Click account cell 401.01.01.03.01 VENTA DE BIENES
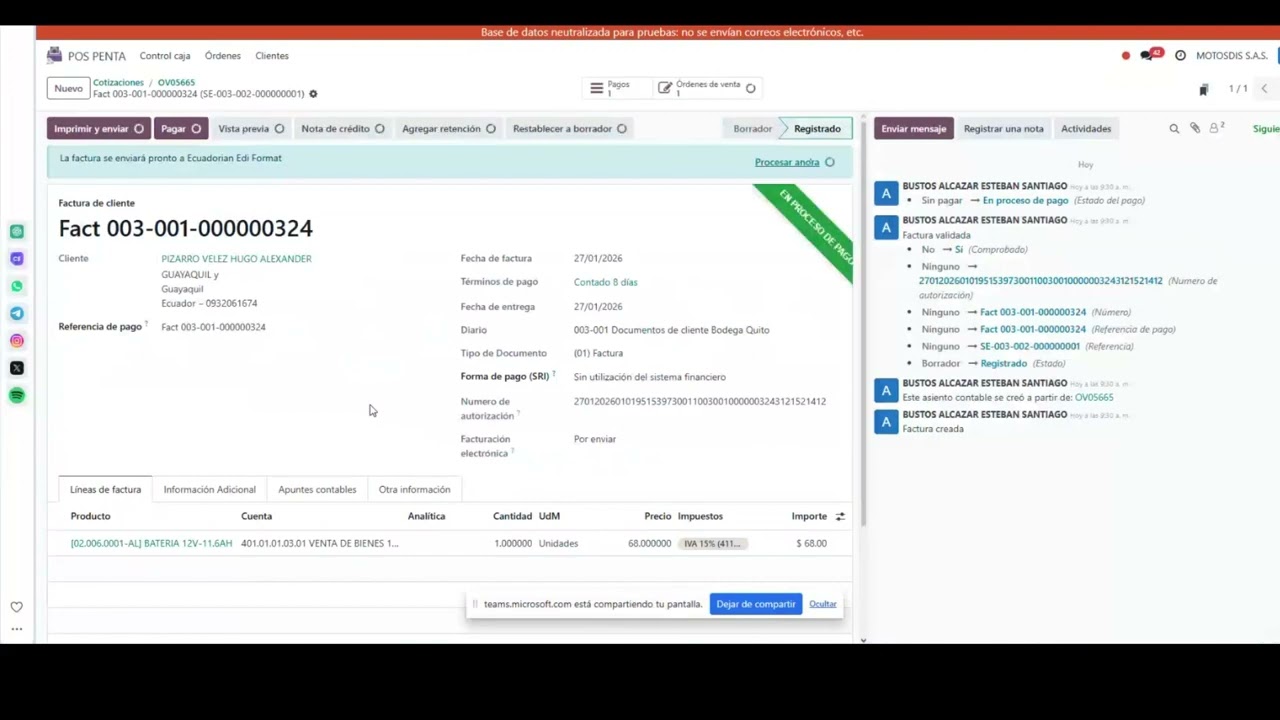The image size is (1280, 720). [x=319, y=543]
